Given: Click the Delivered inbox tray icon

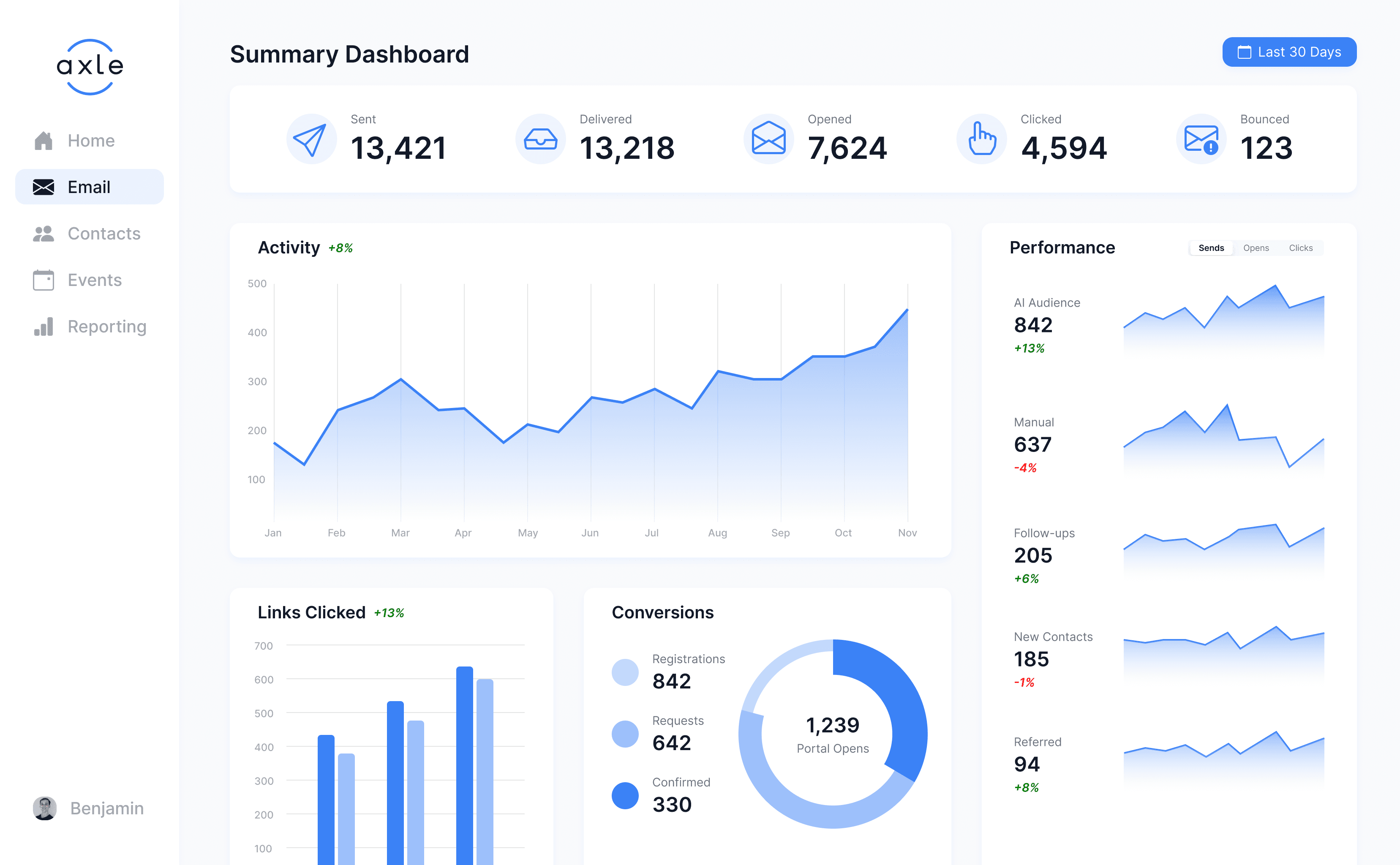Looking at the screenshot, I should click(540, 139).
